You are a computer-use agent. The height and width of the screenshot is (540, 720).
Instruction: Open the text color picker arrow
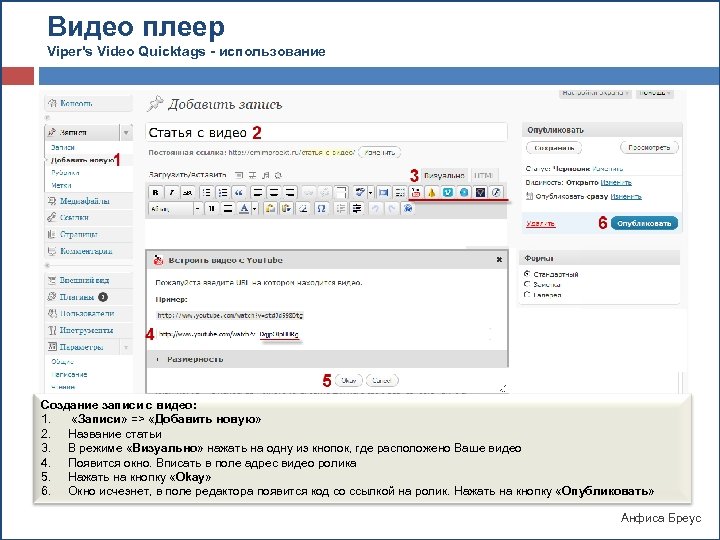pos(254,209)
